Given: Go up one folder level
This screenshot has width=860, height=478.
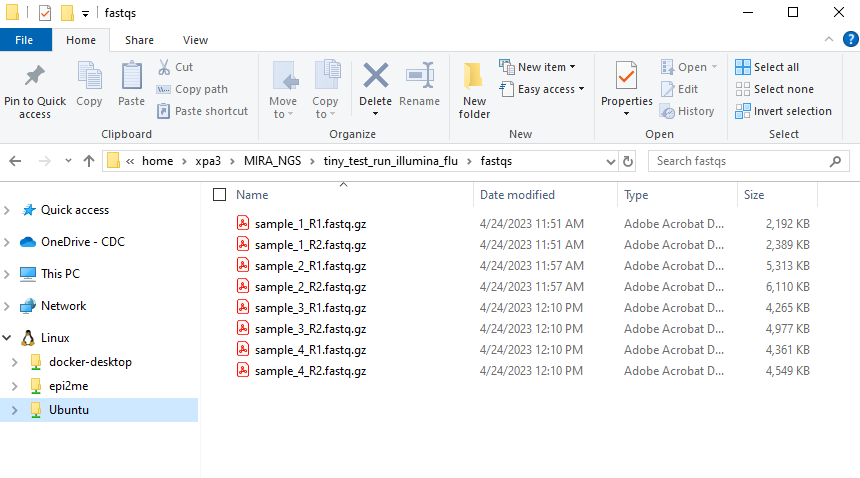Looking at the screenshot, I should tap(88, 161).
